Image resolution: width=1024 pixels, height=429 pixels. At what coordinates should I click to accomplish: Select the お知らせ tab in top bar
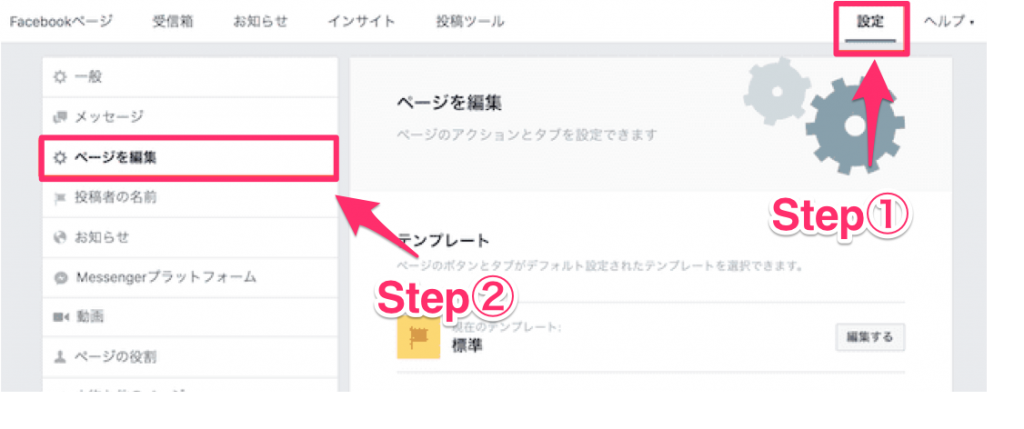pos(260,22)
